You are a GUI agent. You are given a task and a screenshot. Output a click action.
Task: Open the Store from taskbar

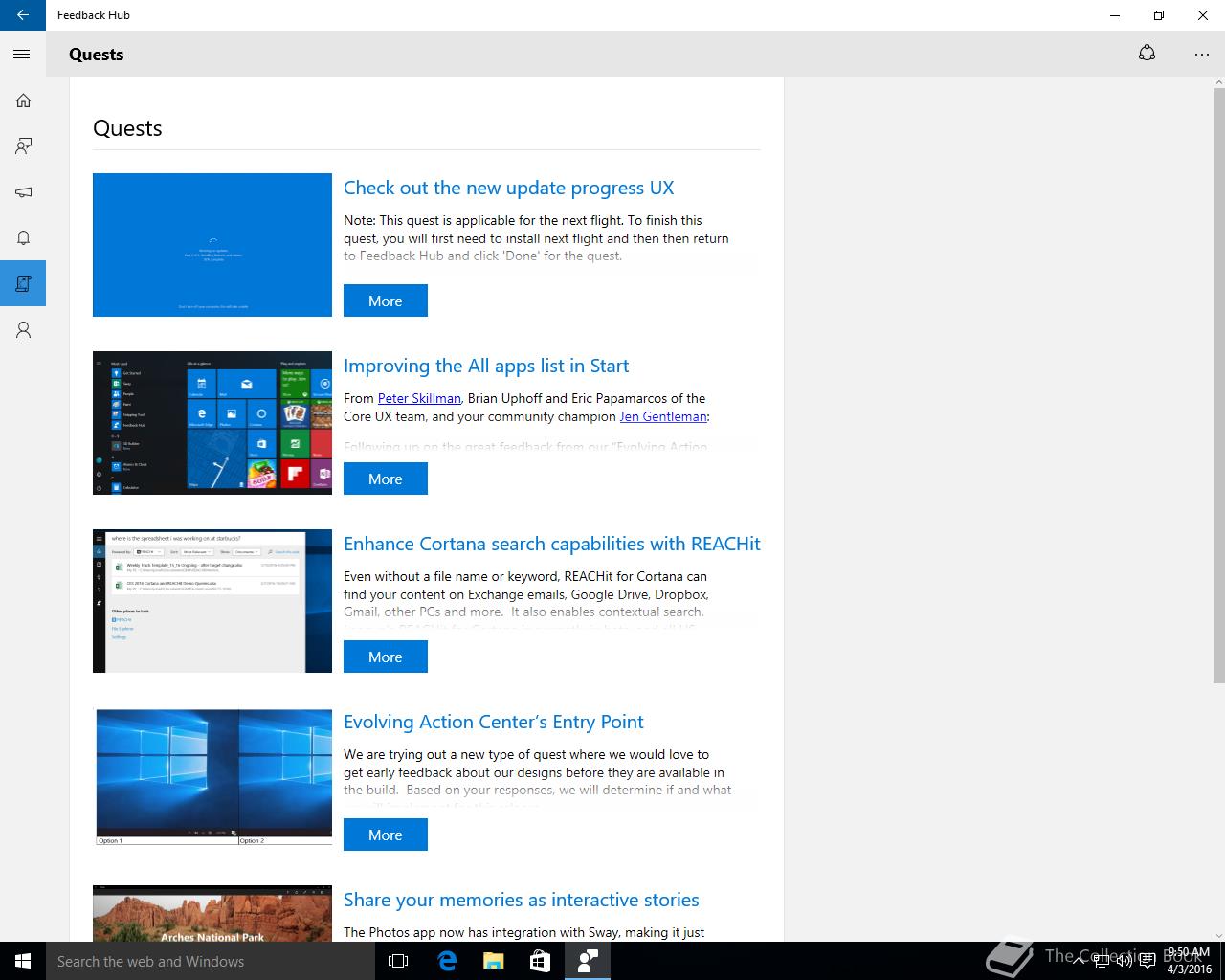point(540,961)
